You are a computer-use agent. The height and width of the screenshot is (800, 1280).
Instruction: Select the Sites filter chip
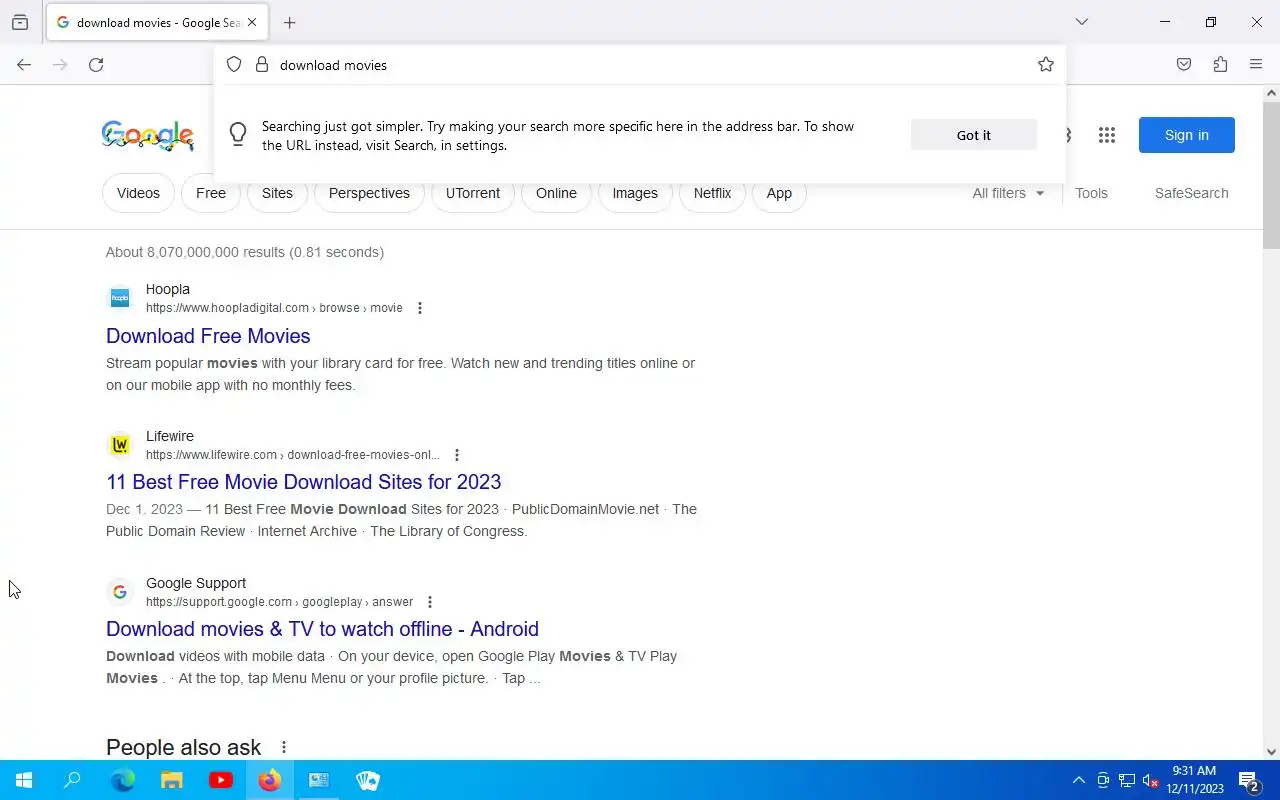[x=277, y=193]
